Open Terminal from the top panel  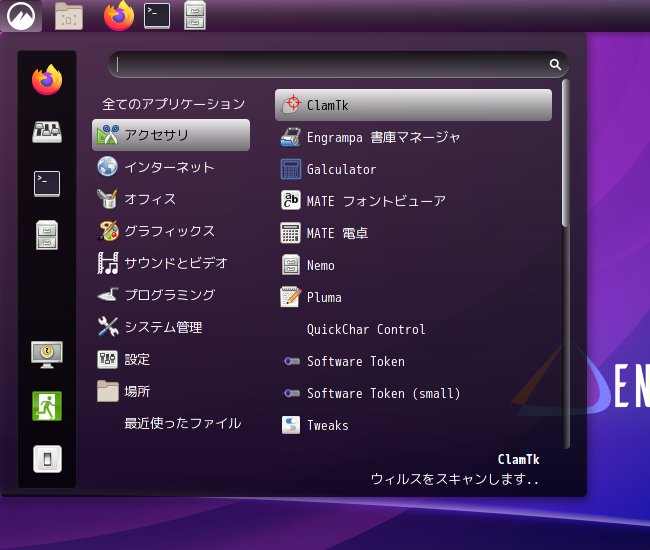(x=157, y=16)
